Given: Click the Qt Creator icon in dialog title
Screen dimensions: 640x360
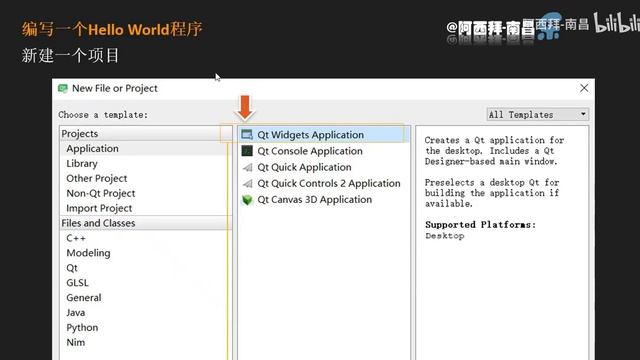Looking at the screenshot, I should coord(62,88).
